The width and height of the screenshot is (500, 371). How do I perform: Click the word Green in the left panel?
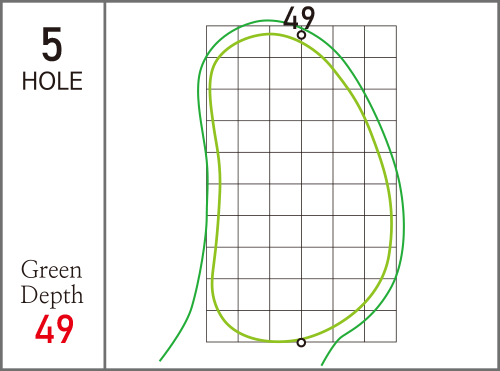coord(51,270)
